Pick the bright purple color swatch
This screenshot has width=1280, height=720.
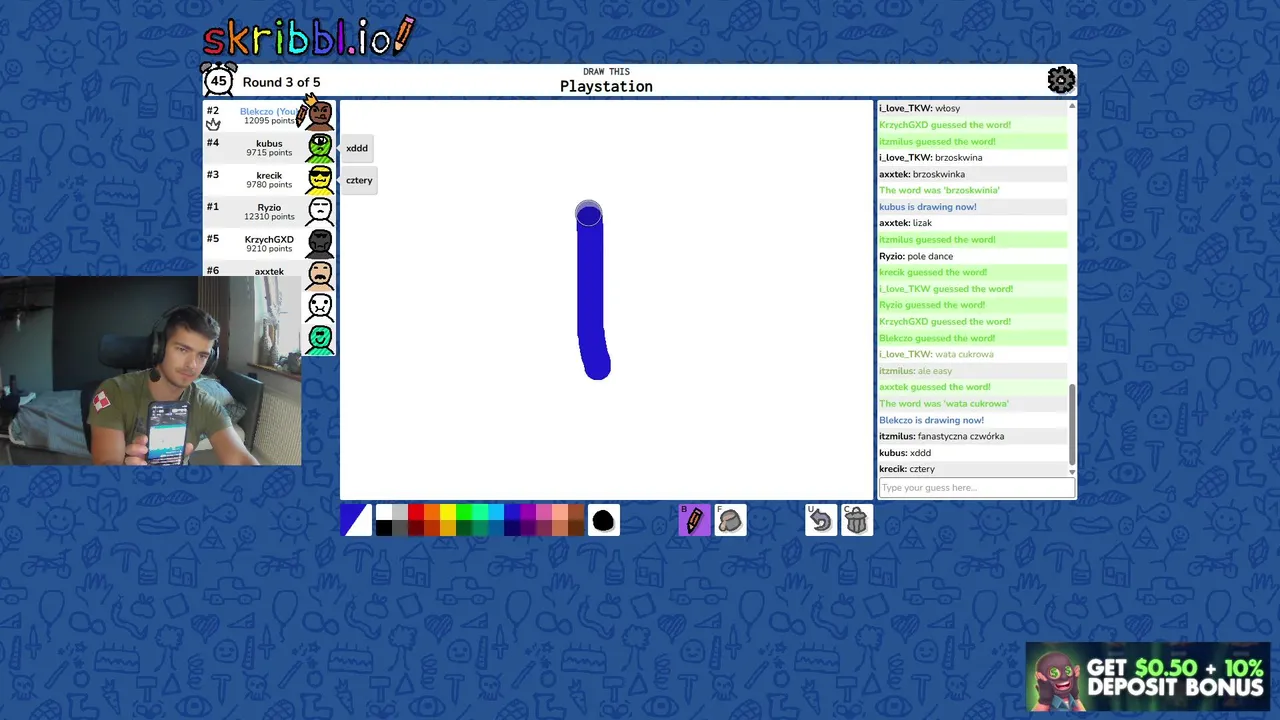tap(528, 512)
